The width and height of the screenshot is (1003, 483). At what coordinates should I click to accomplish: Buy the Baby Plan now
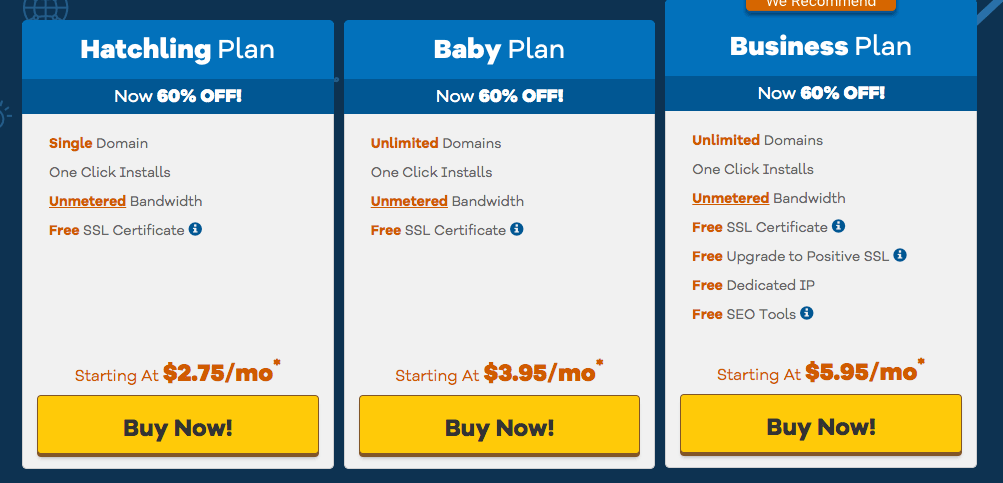pos(499,425)
